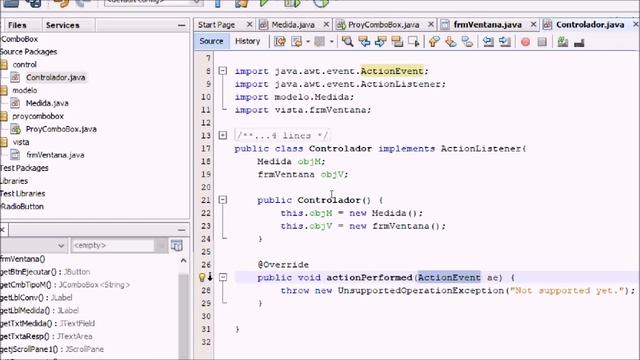Viewport: 640px width, 360px height.
Task: Toggle Highlight Search icon in editor toolbar
Action: point(397,42)
